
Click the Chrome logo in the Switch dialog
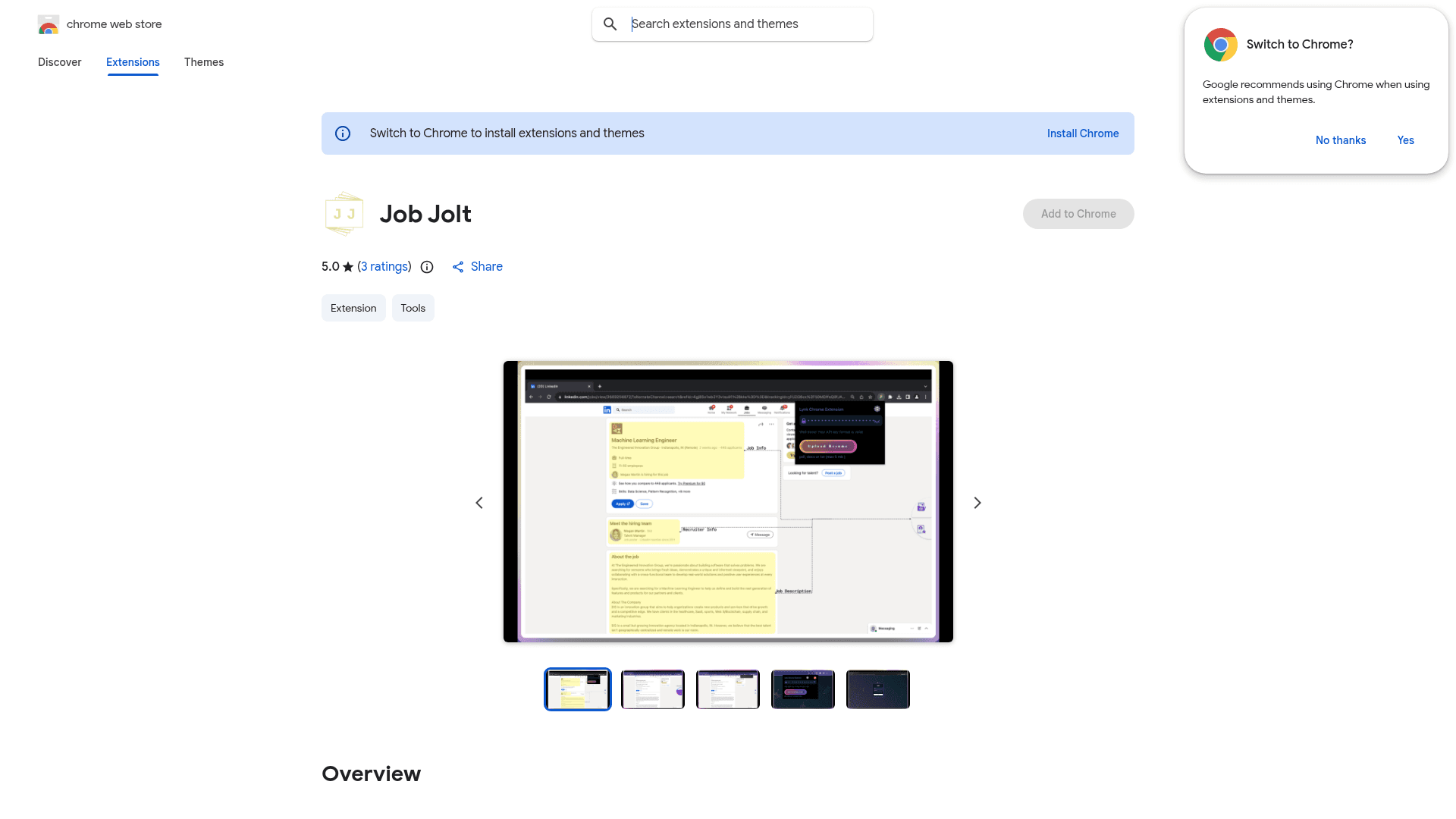click(x=1221, y=44)
